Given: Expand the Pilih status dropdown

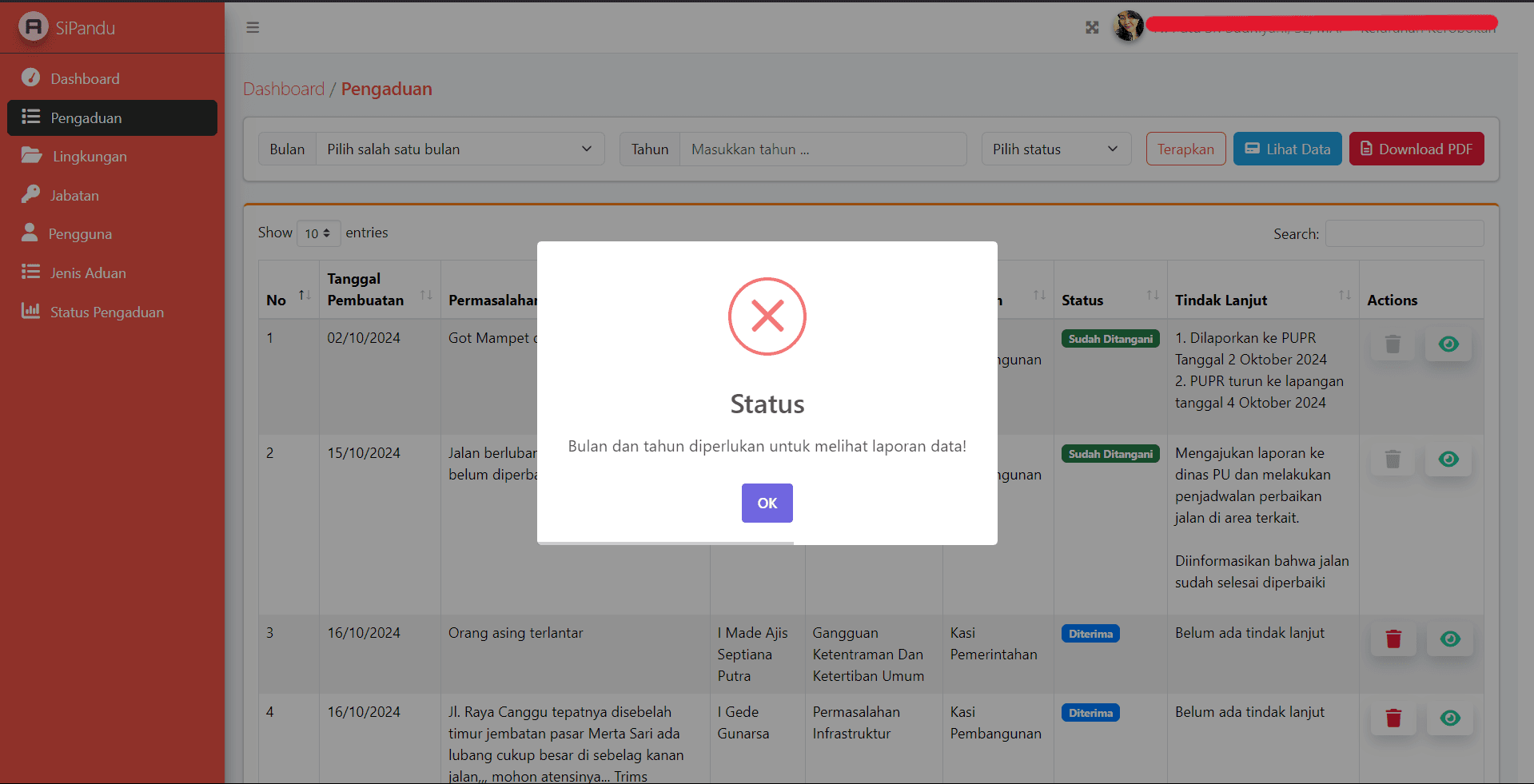Looking at the screenshot, I should [x=1055, y=149].
